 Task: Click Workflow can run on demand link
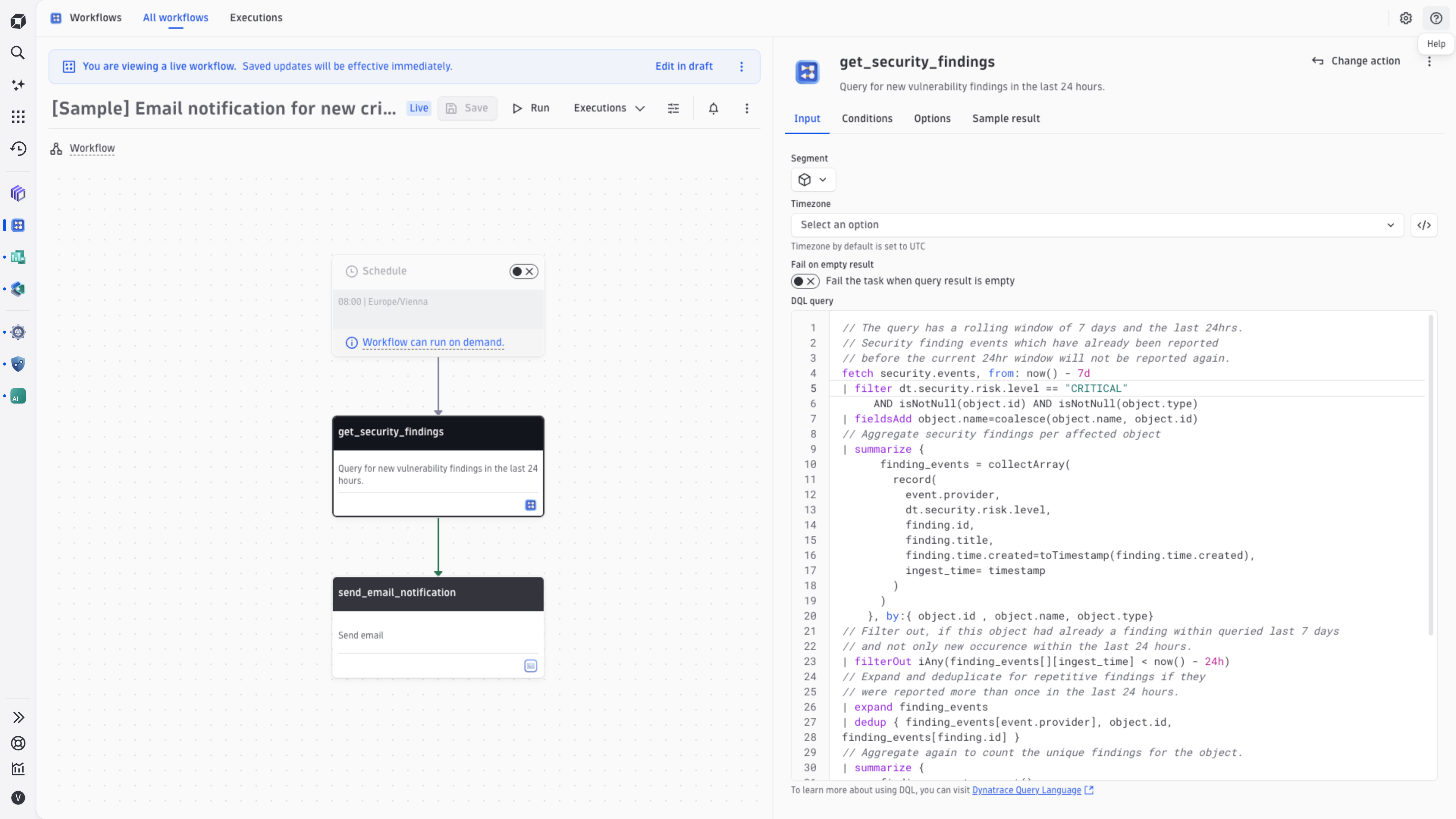pyautogui.click(x=433, y=342)
